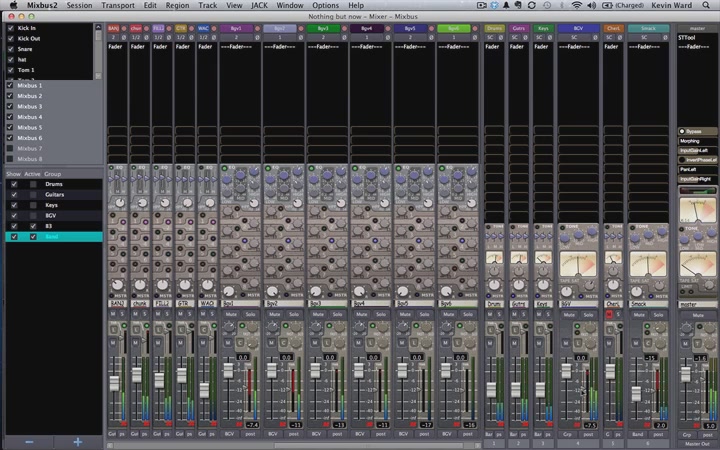The image size is (720, 450).
Task: Click the Bgv1 channel fader handle
Action: pos(228,371)
